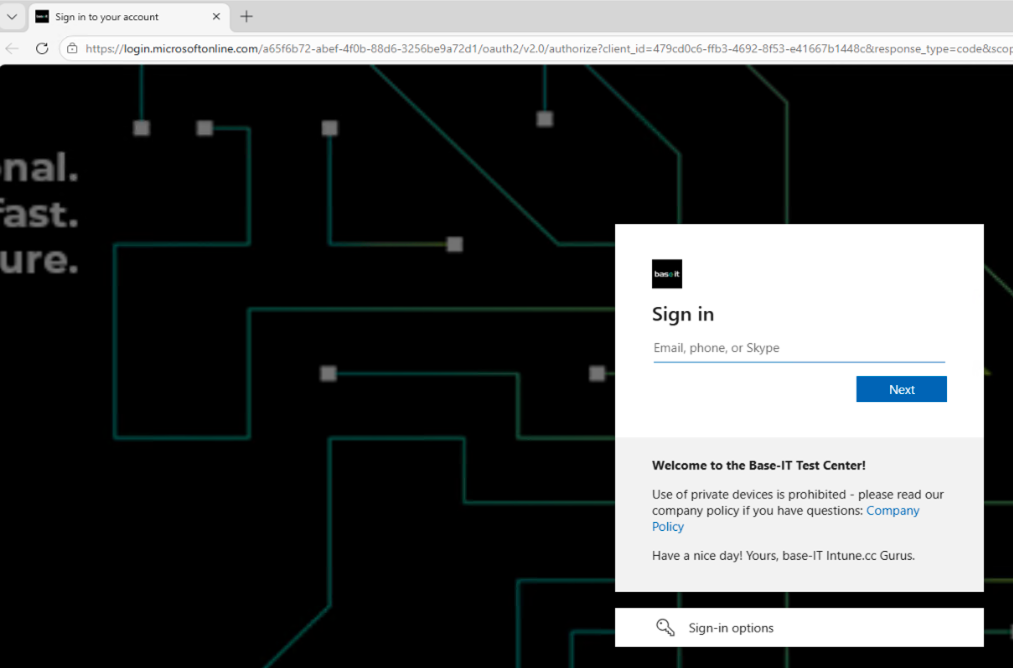Click the background circuit board artwork

300,350
